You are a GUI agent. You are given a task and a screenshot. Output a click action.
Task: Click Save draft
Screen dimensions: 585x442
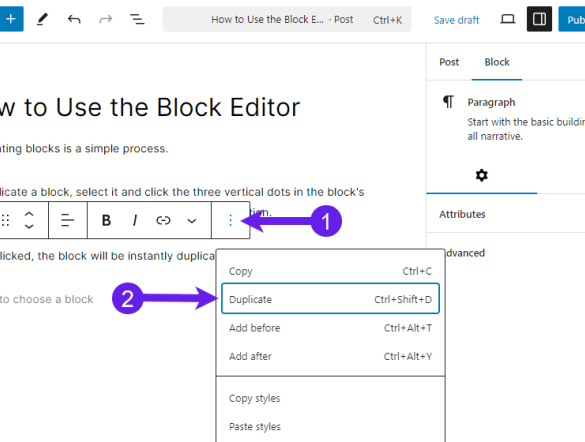456,20
